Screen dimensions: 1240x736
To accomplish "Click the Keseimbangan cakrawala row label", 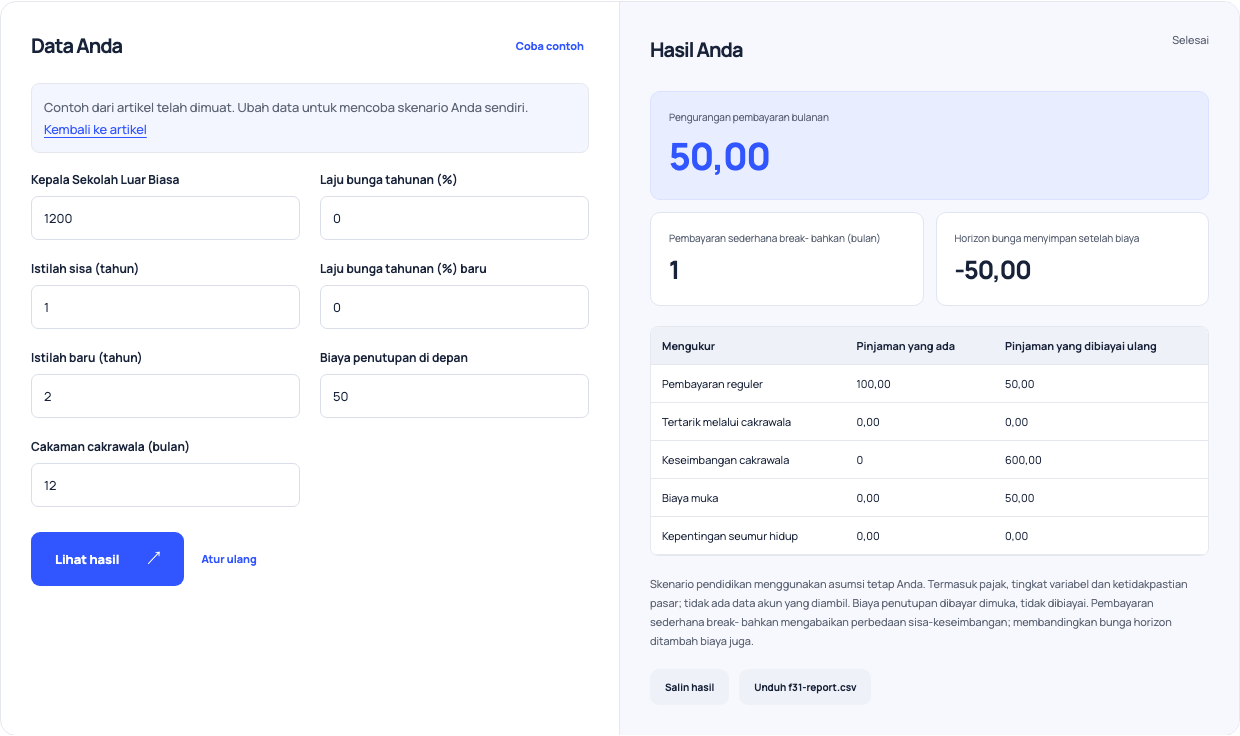I will click(x=726, y=460).
